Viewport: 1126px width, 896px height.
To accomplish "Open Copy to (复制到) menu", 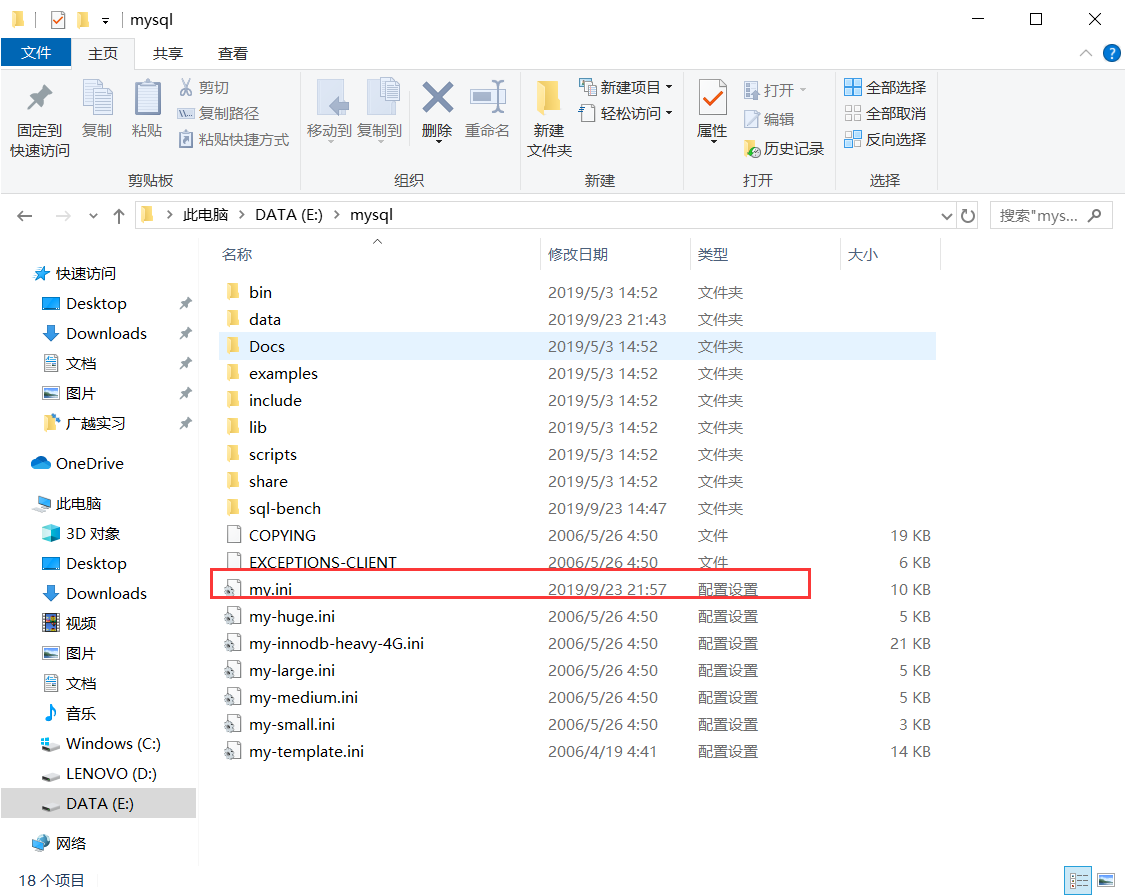I will click(379, 112).
